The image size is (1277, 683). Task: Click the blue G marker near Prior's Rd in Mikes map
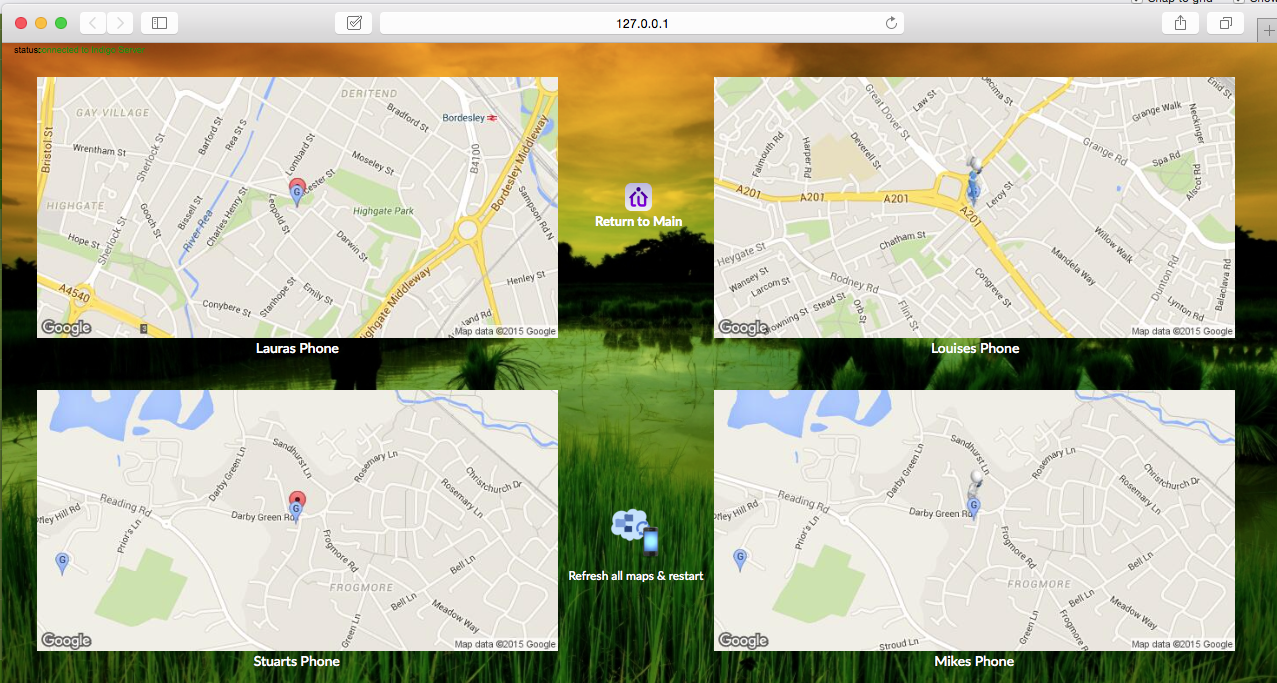[x=740, y=560]
